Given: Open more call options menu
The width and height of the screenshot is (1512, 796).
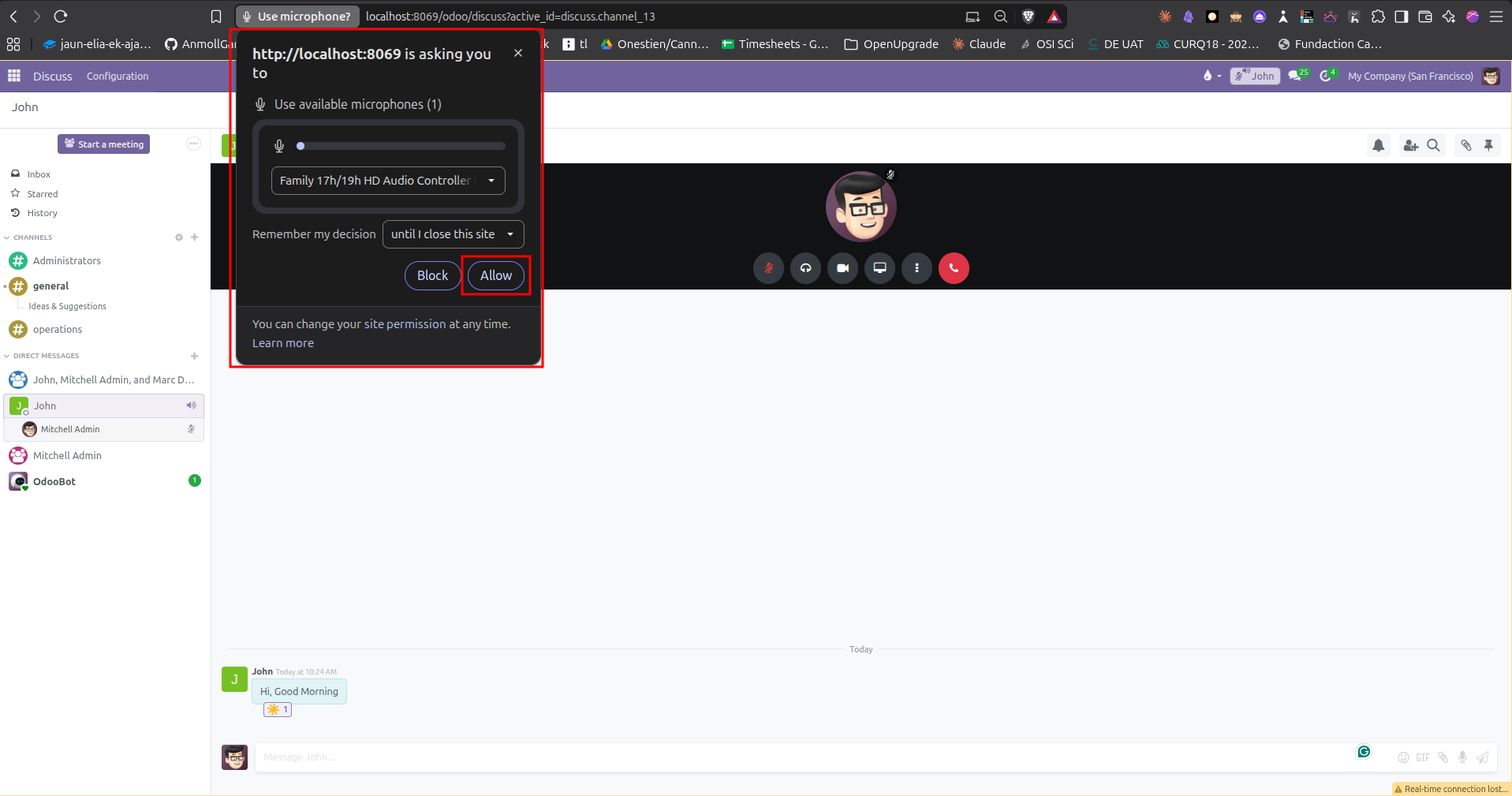Looking at the screenshot, I should tap(917, 268).
